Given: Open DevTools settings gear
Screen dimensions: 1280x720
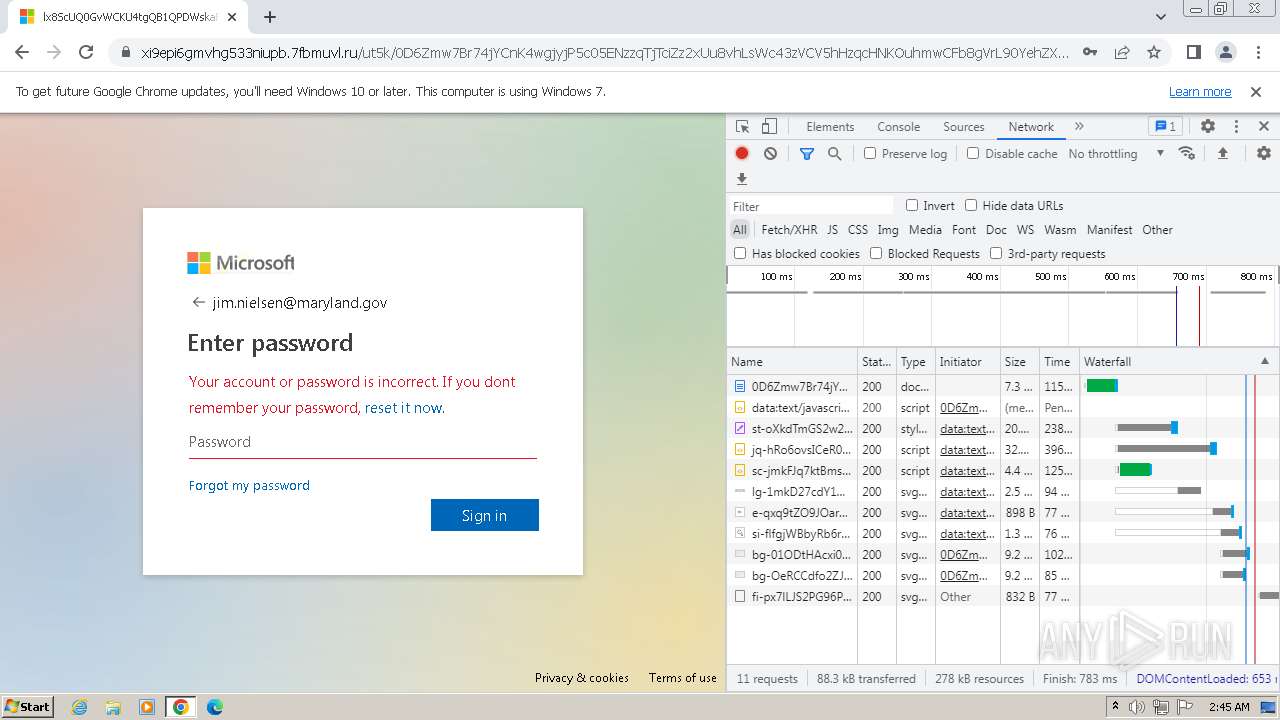Looking at the screenshot, I should pos(1208,127).
